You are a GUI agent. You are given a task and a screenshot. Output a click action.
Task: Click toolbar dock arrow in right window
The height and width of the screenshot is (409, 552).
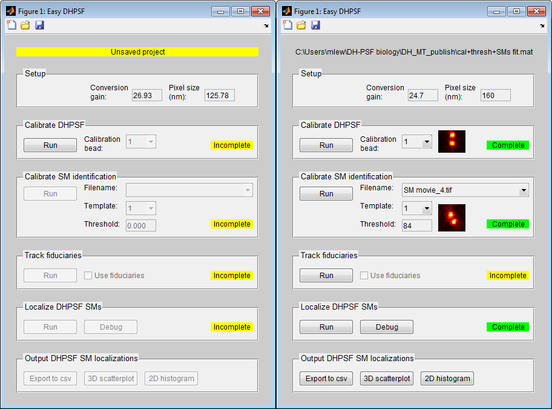pos(542,26)
